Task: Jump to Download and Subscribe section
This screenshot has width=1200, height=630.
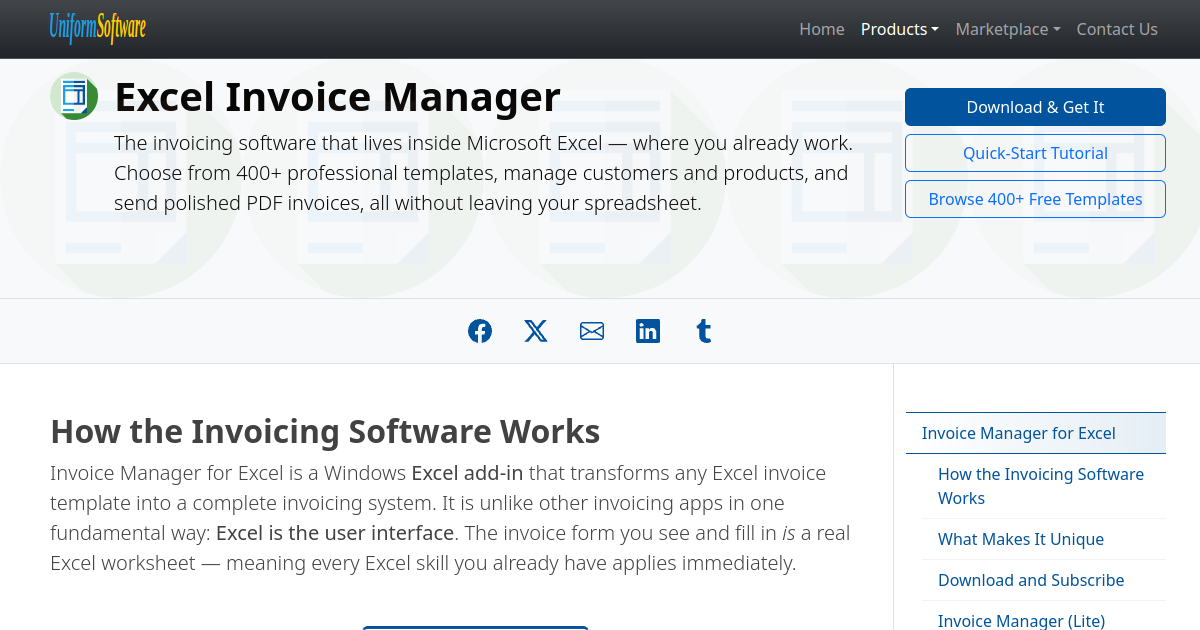Action: coord(1044,580)
